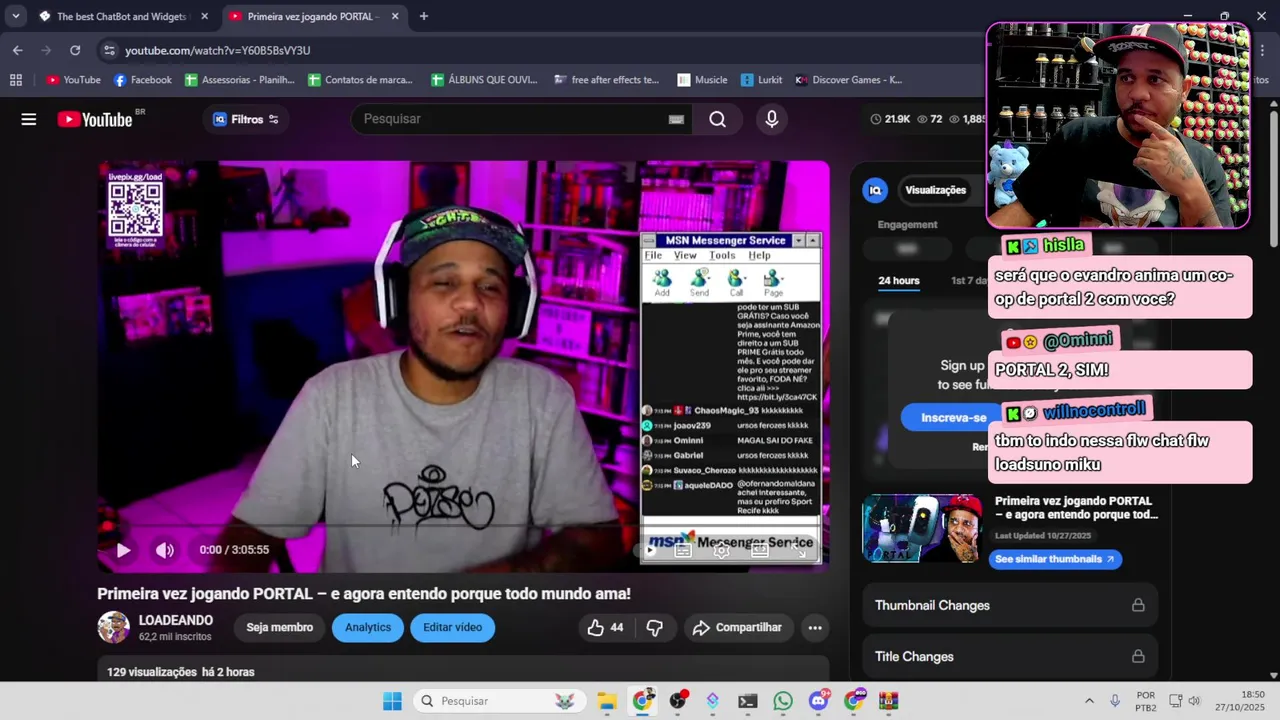Open the terminal icon in the taskbar
This screenshot has width=1280, height=720.
click(x=747, y=701)
